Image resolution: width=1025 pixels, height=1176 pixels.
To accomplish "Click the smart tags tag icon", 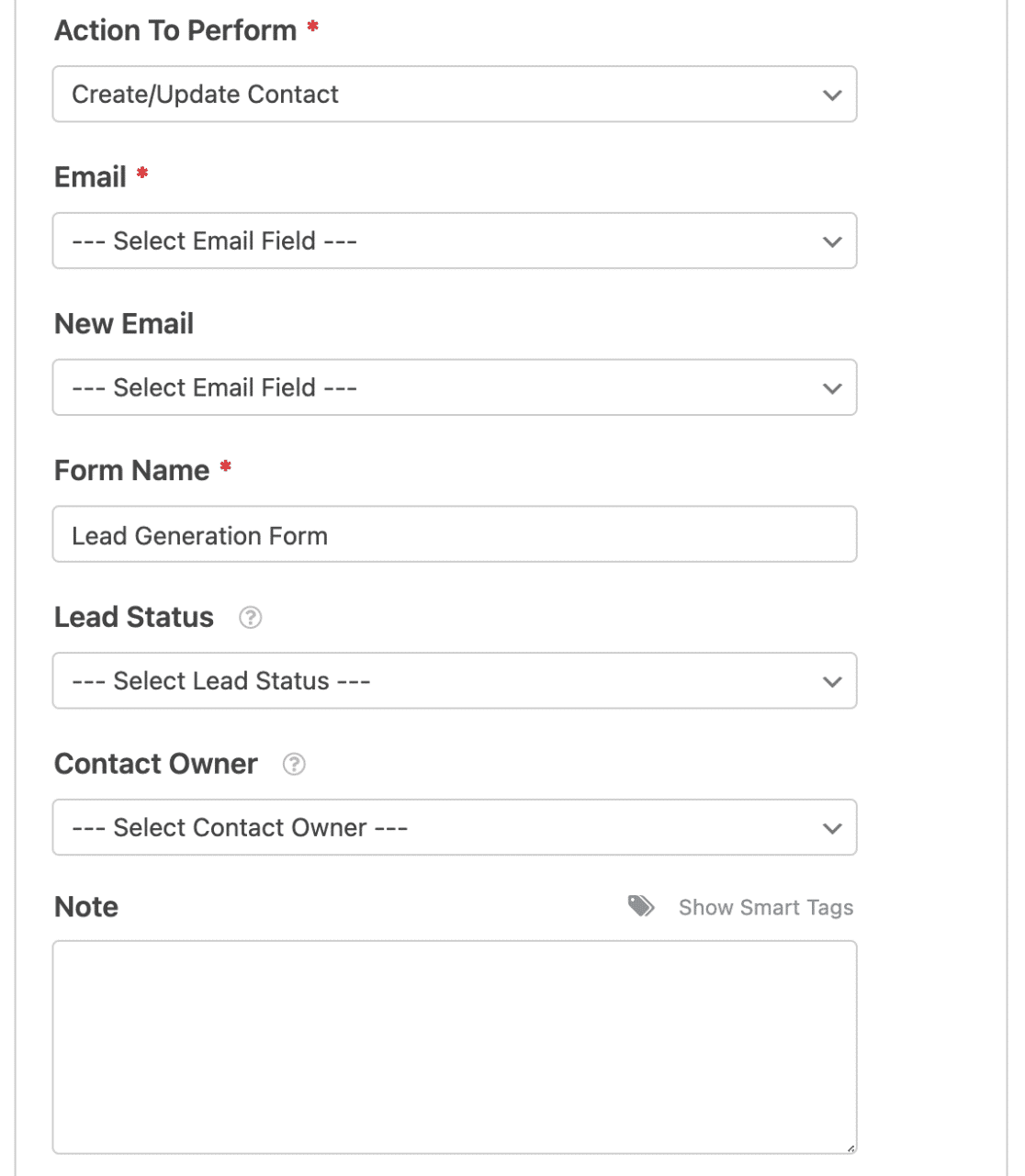I will pos(641,907).
